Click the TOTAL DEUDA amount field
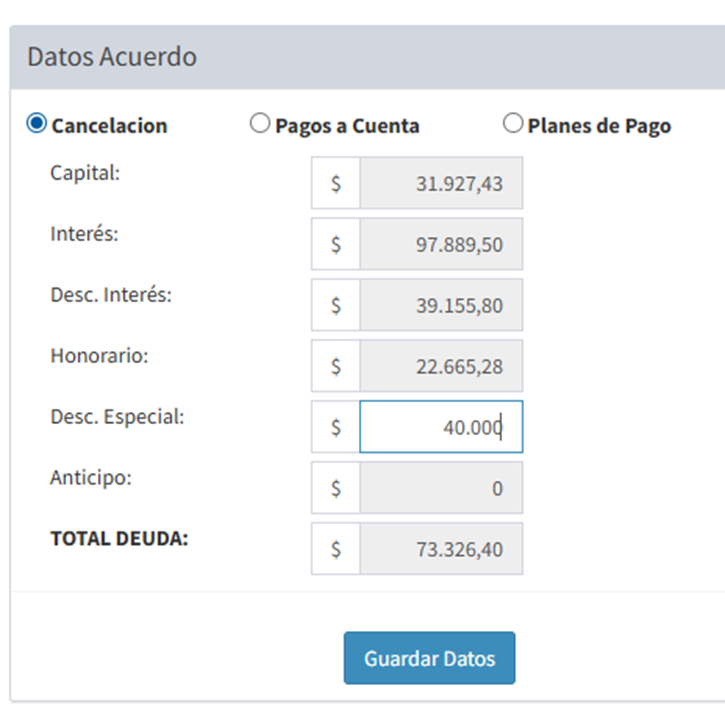 pyautogui.click(x=440, y=549)
